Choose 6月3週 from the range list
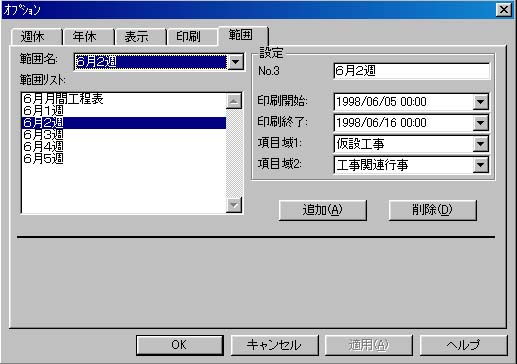 pos(123,135)
